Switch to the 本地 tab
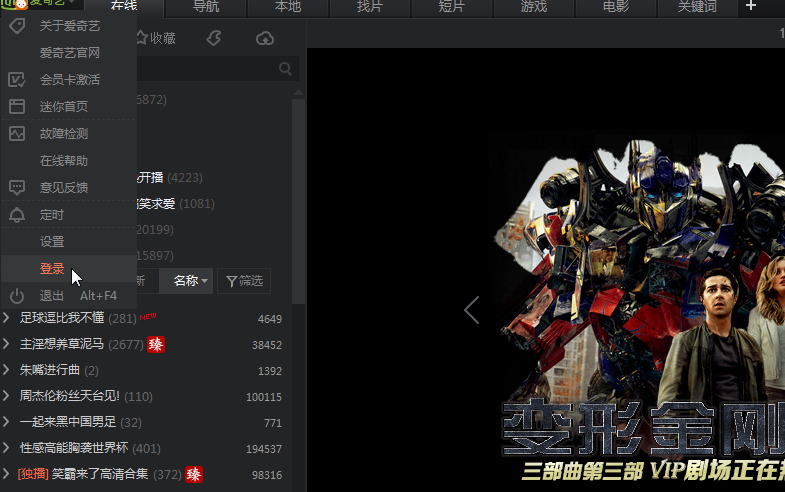Image resolution: width=785 pixels, height=492 pixels. click(288, 7)
